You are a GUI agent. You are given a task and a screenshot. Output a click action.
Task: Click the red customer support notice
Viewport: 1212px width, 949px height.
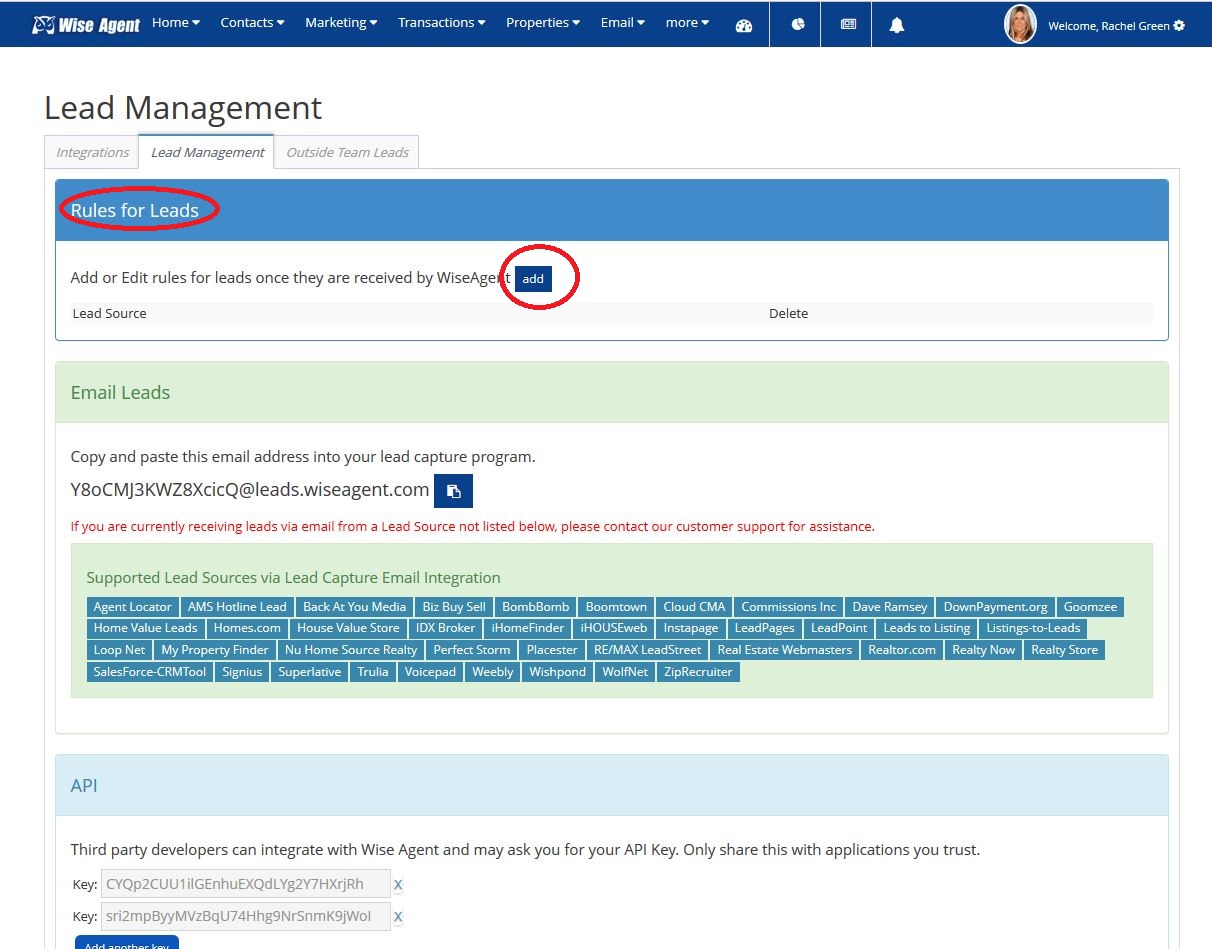point(472,526)
